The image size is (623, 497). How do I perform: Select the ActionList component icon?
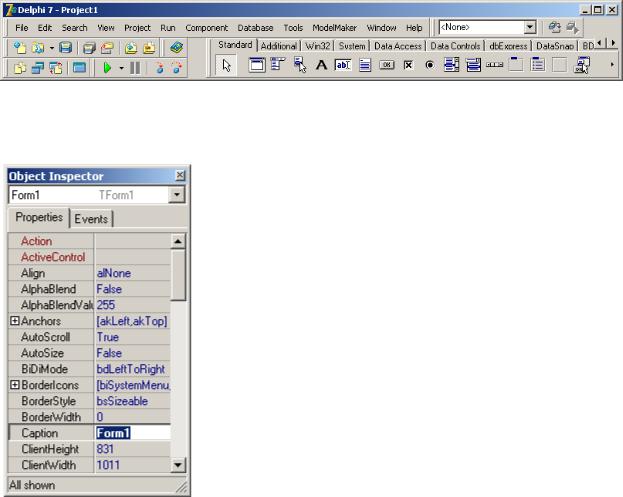coord(582,65)
